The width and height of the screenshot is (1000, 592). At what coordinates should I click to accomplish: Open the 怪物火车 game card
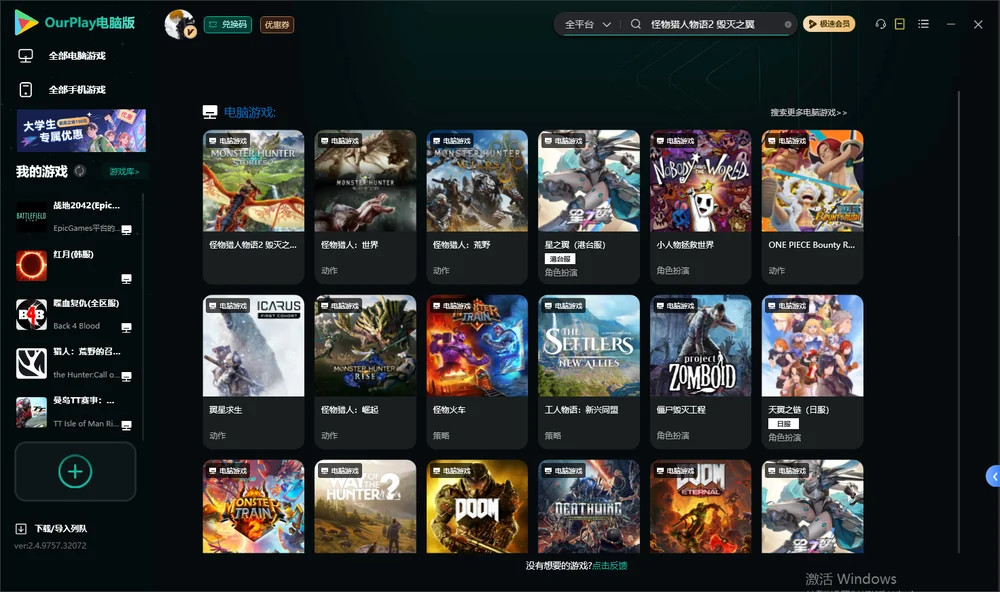tap(477, 372)
